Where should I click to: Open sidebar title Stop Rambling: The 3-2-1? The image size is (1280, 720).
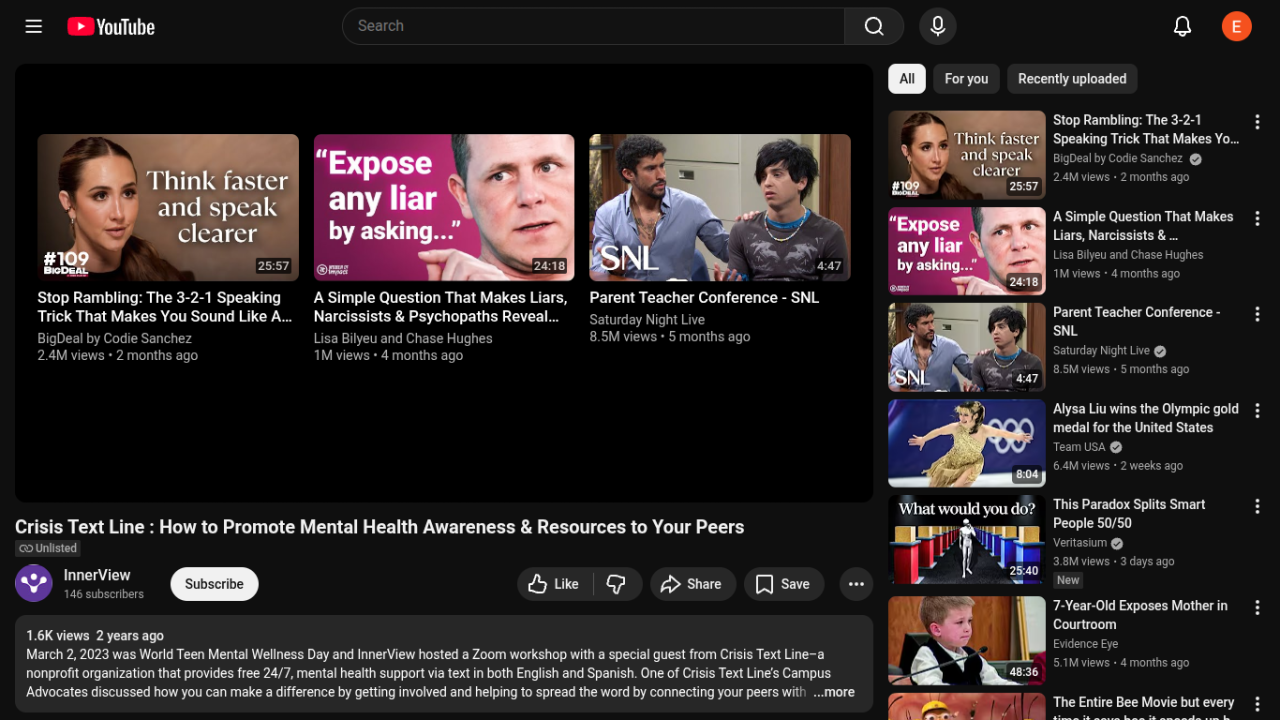point(1146,130)
